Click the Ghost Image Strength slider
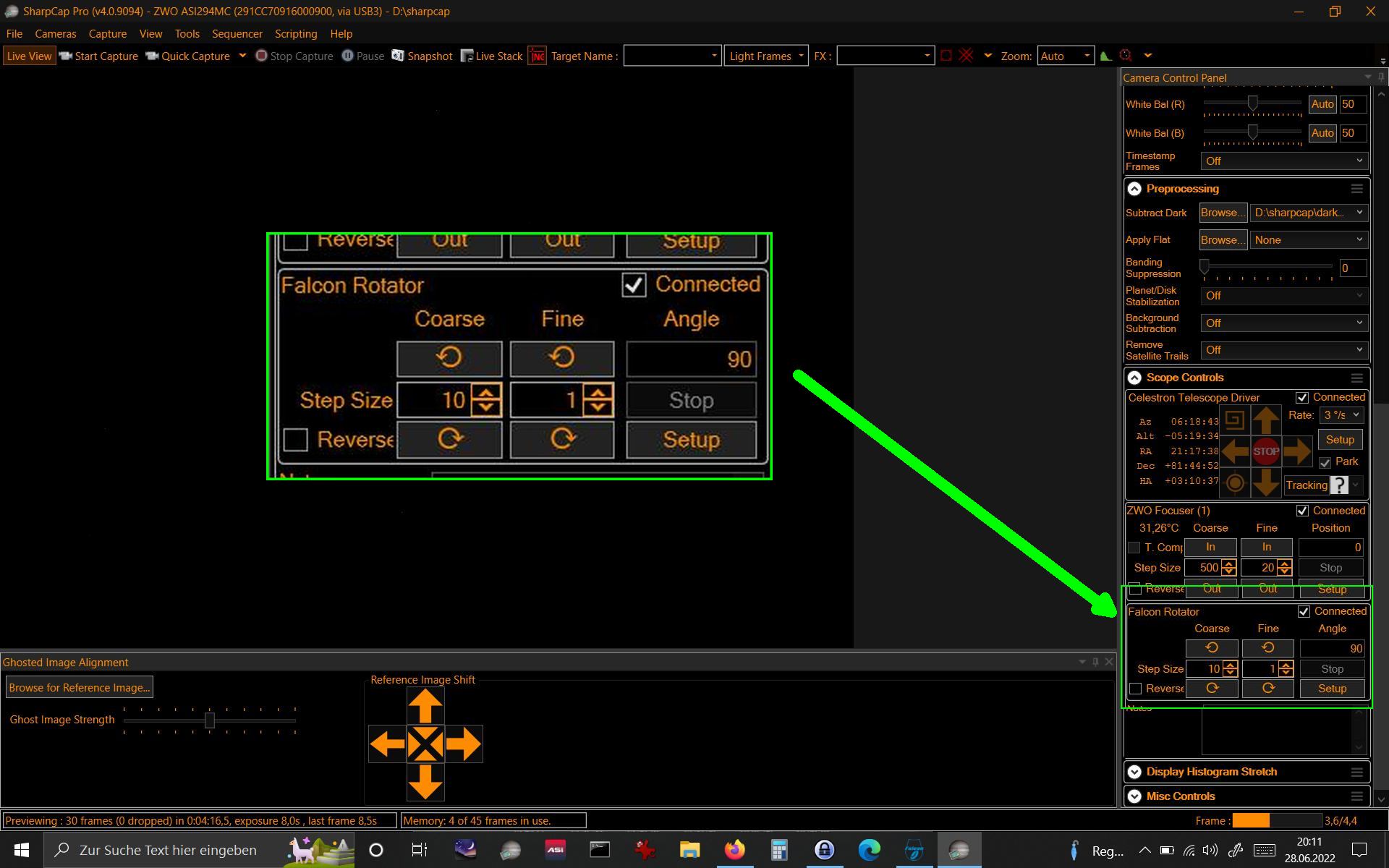The width and height of the screenshot is (1389, 868). click(x=210, y=720)
